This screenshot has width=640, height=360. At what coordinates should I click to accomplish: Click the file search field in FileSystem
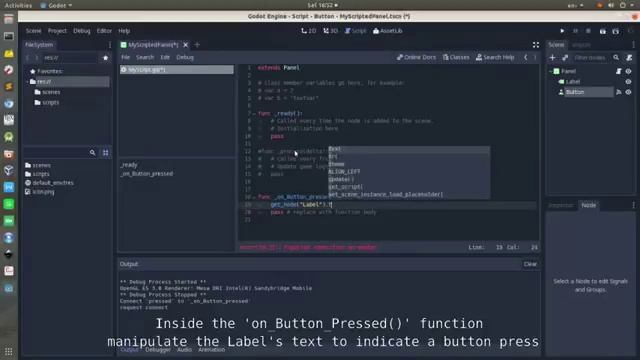click(x=56, y=153)
